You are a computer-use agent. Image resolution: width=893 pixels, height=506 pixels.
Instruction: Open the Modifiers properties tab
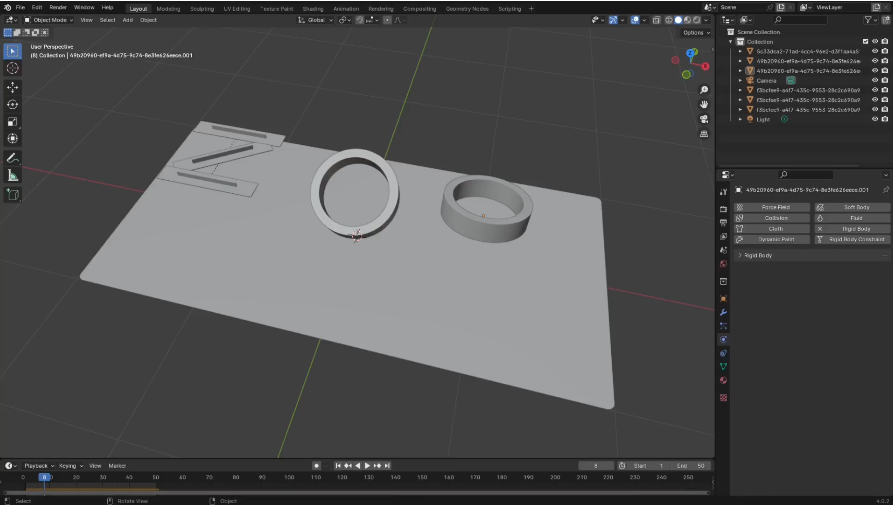pyautogui.click(x=723, y=312)
